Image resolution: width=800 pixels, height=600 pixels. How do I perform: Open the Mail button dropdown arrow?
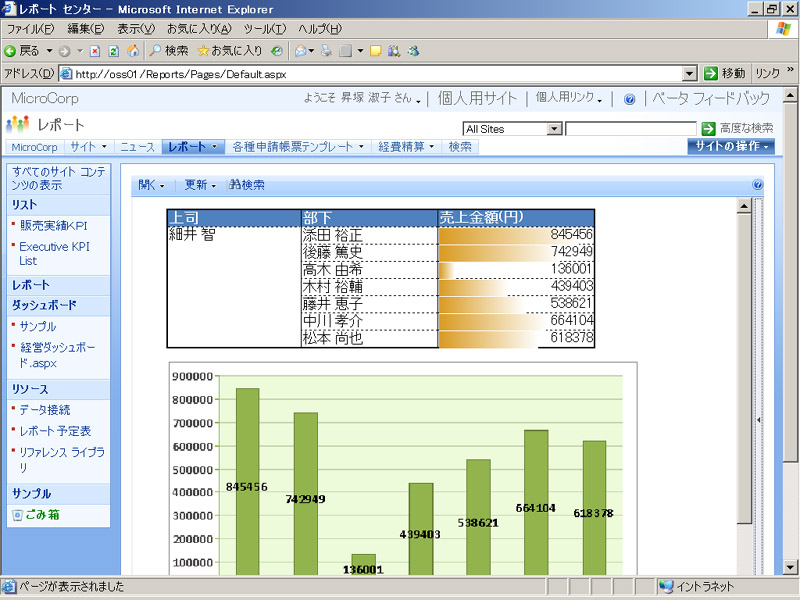311,51
